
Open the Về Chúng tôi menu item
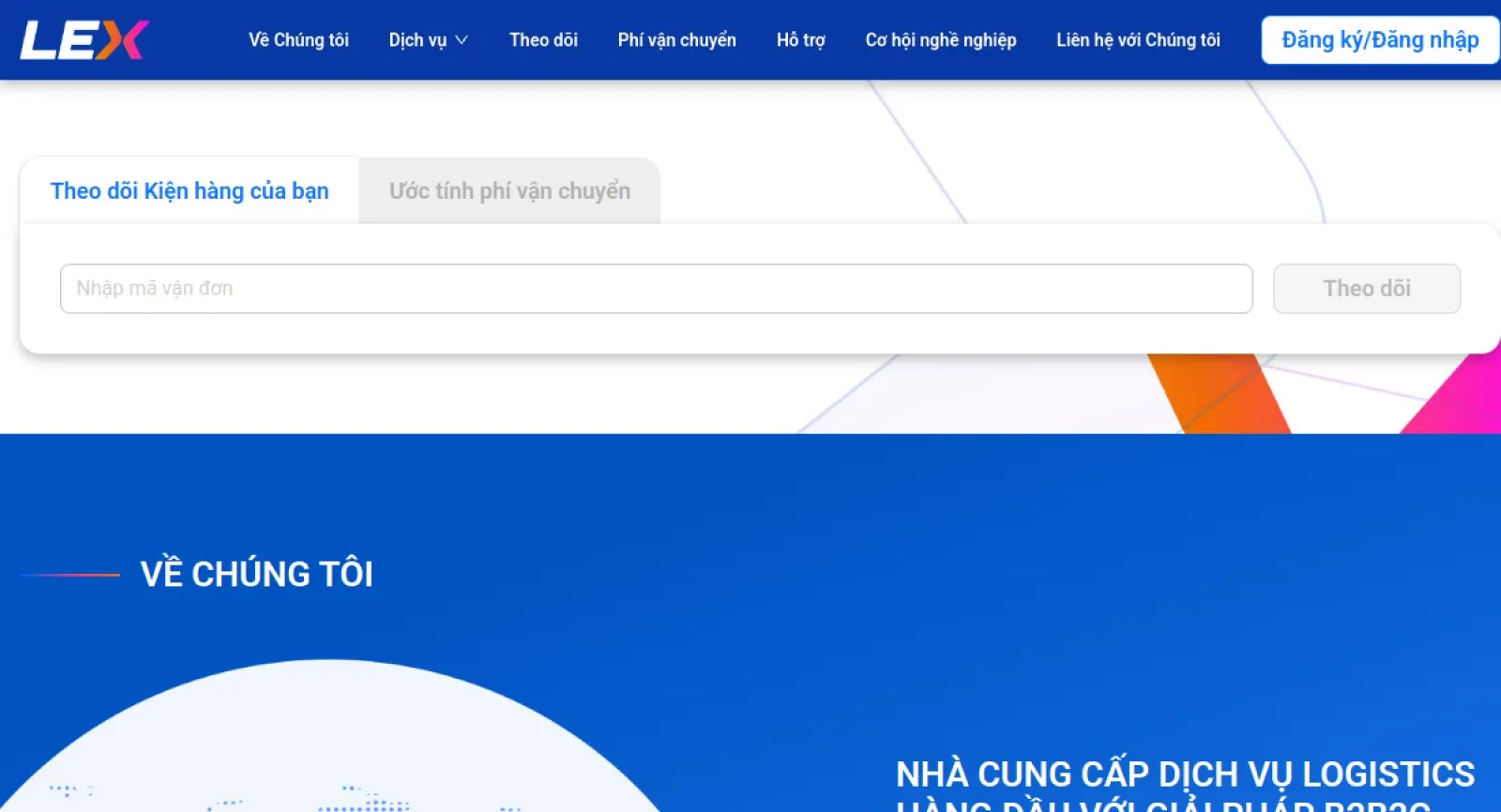pos(298,40)
